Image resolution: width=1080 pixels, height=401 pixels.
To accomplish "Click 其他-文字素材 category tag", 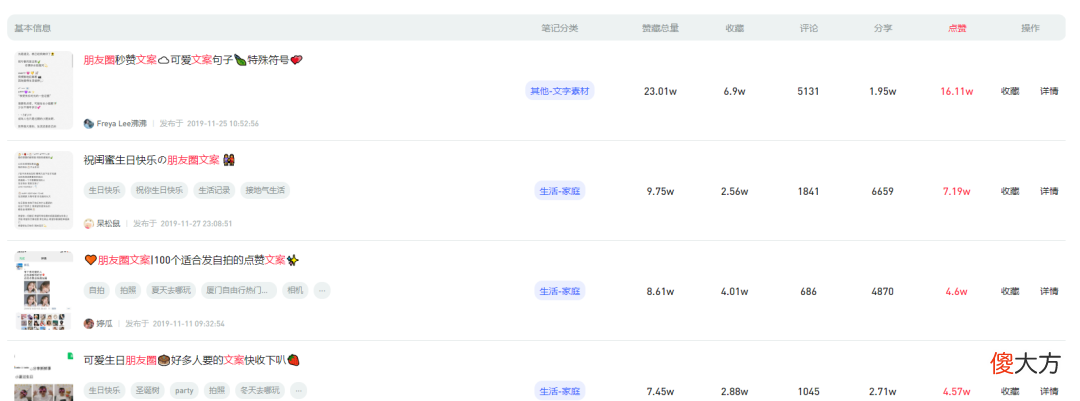I will [559, 90].
